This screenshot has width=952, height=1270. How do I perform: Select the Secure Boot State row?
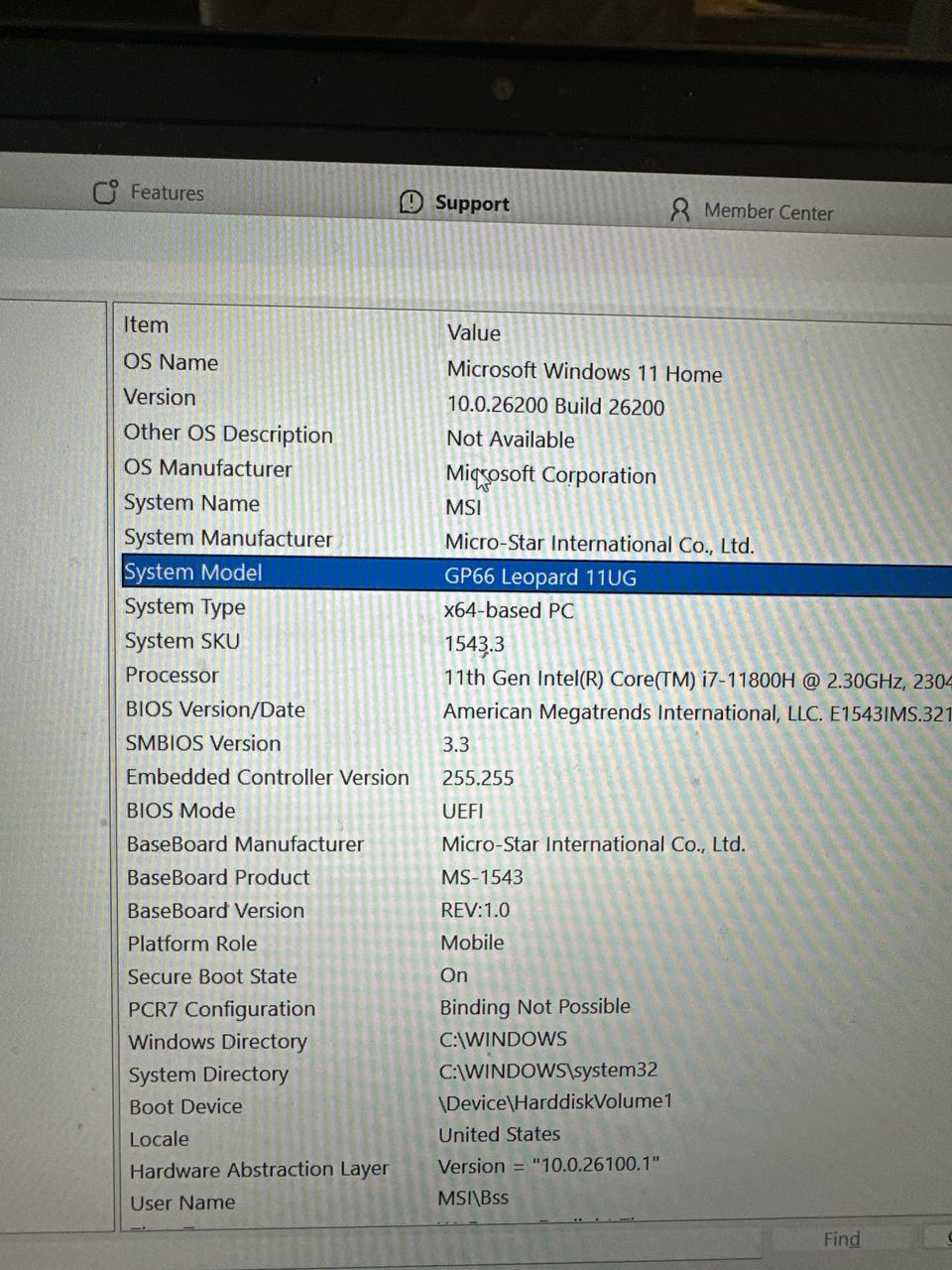tap(535, 976)
